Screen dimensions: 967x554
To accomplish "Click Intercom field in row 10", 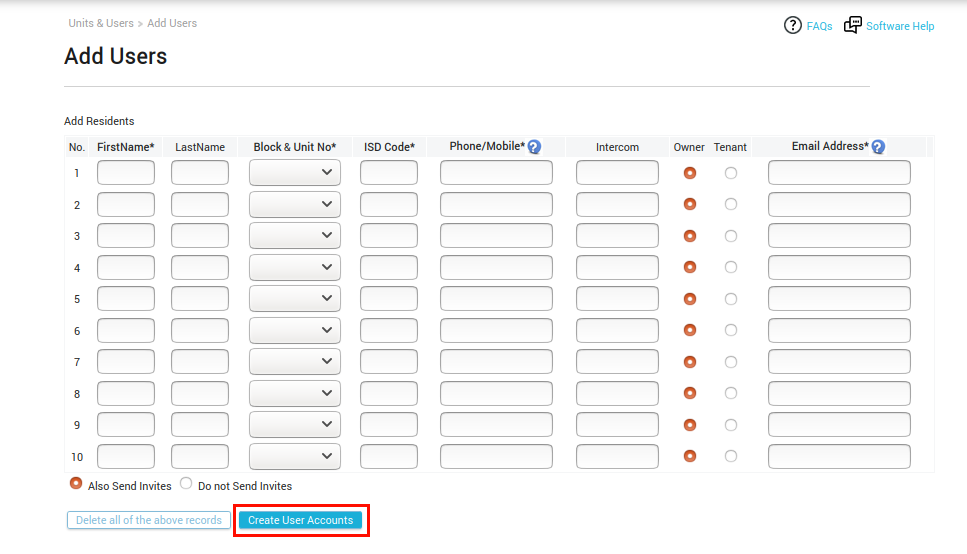I will pos(617,457).
